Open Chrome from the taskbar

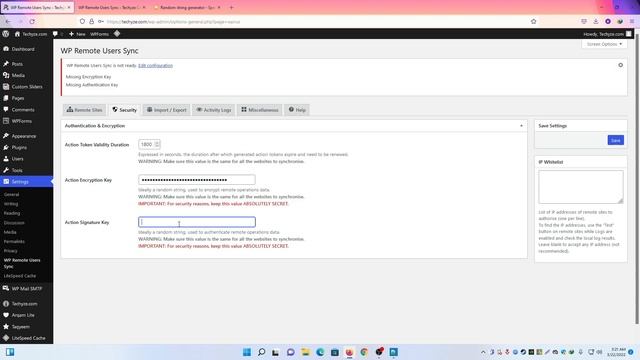(364, 352)
